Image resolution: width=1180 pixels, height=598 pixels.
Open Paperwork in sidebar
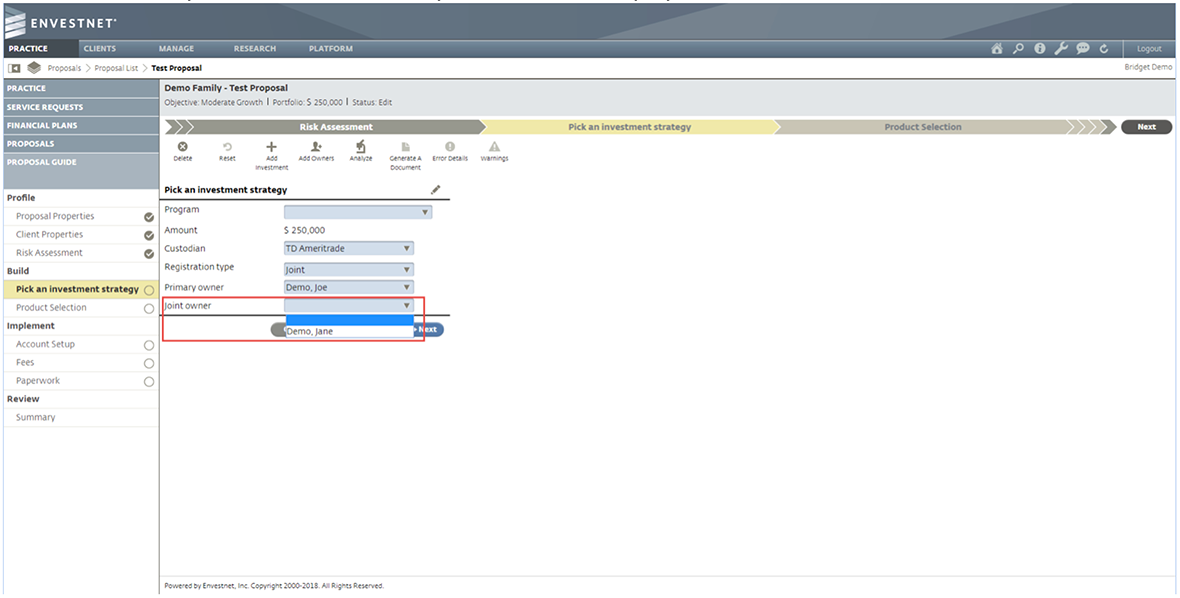[38, 381]
